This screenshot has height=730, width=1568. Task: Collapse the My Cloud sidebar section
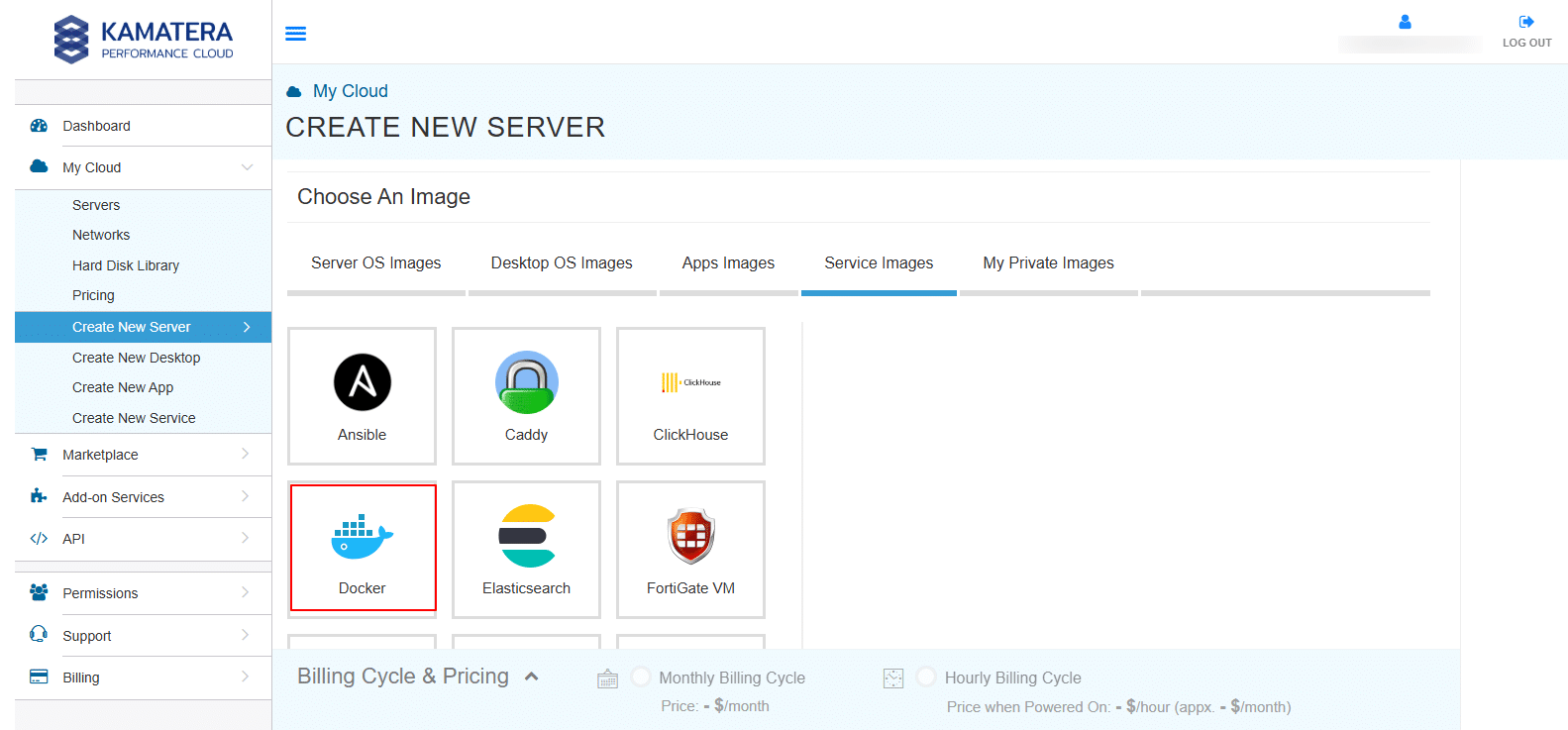tap(247, 167)
